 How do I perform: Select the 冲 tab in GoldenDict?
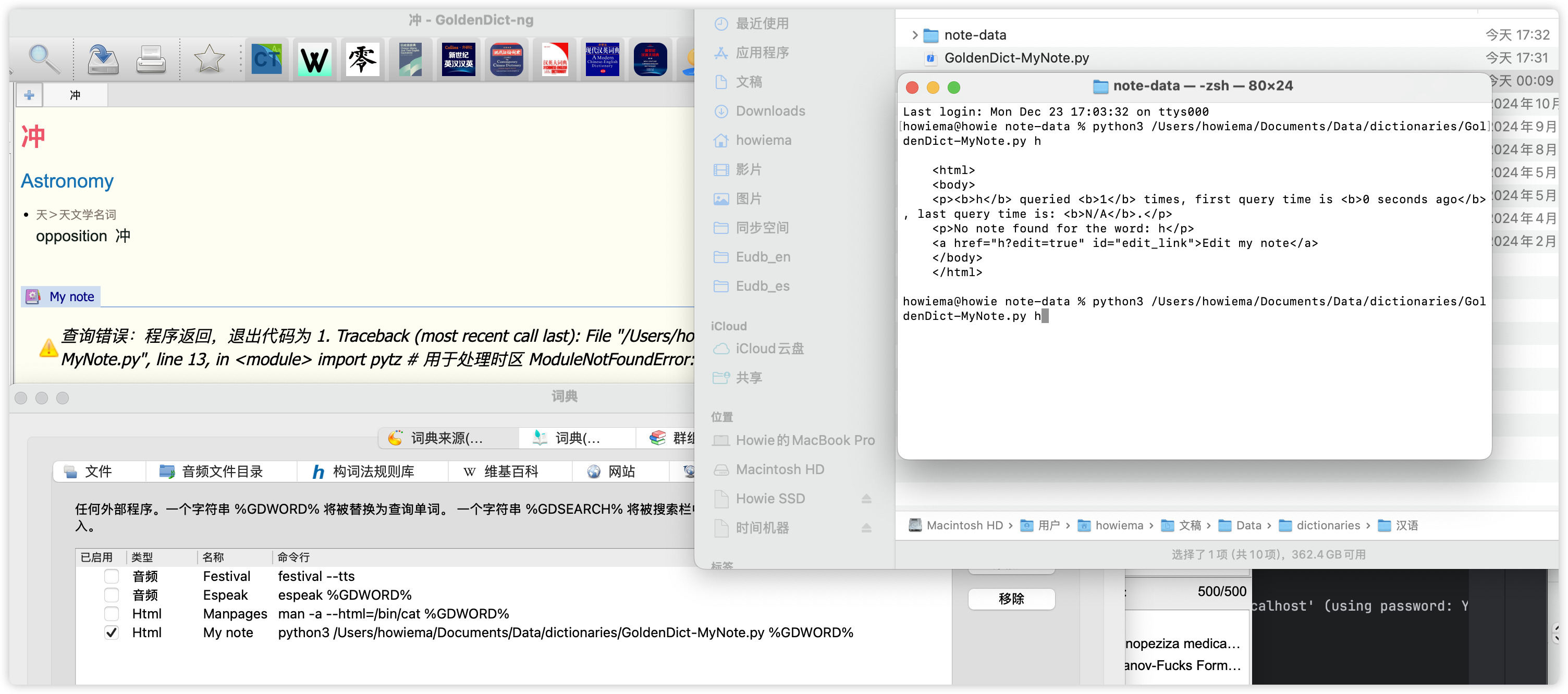(x=75, y=95)
